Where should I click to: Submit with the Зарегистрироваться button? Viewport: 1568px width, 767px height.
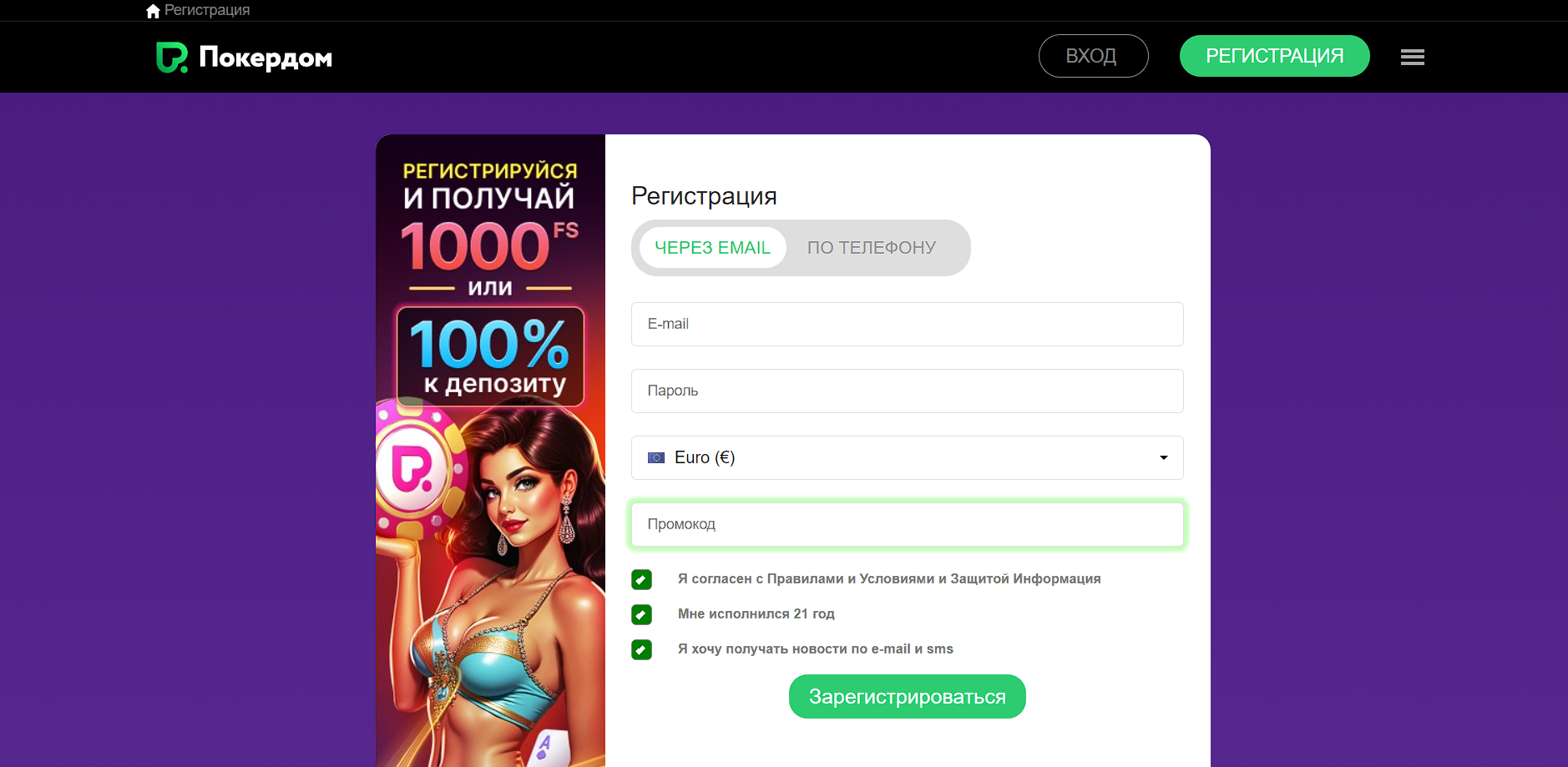[907, 696]
